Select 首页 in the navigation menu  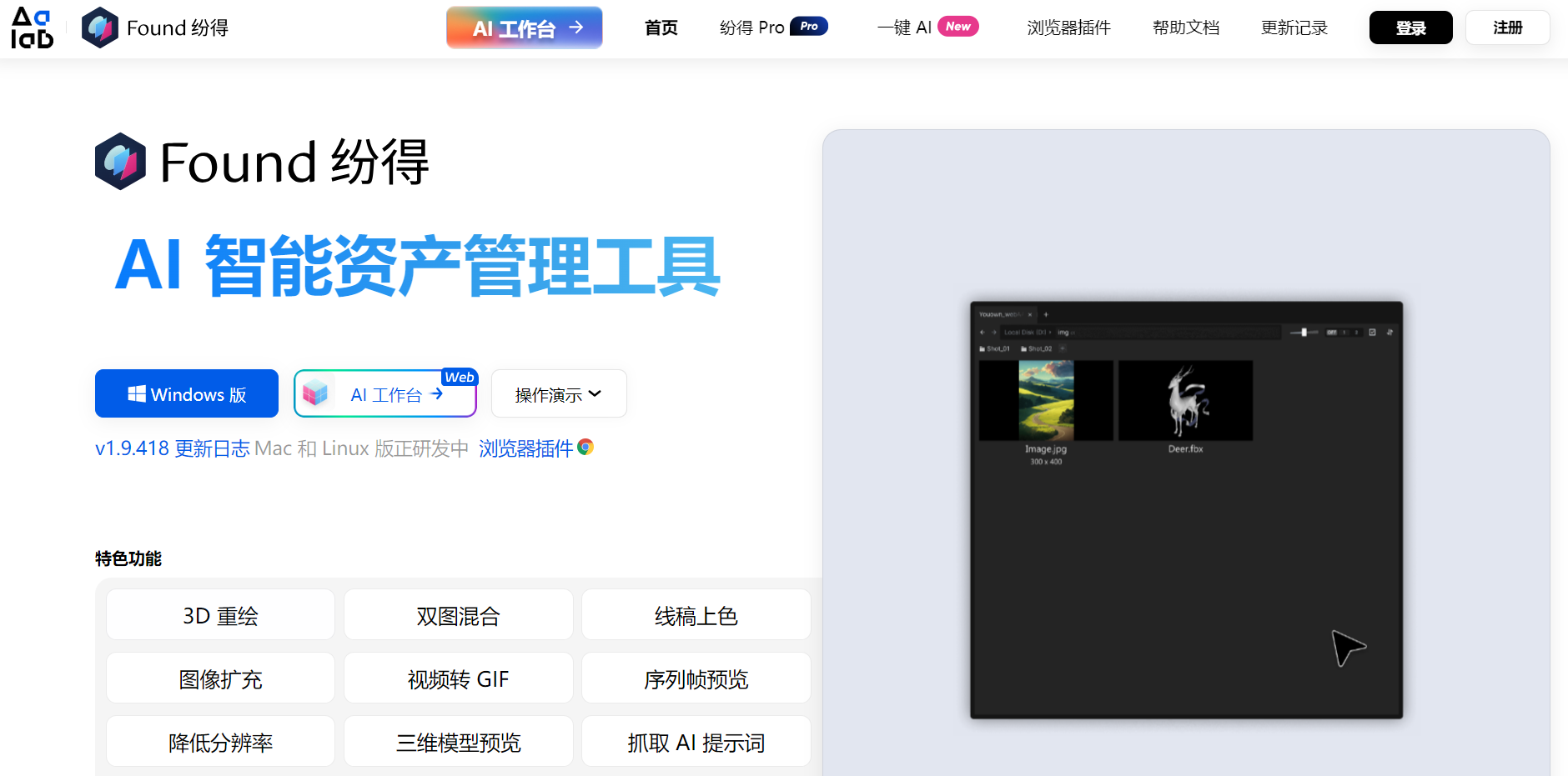661,27
